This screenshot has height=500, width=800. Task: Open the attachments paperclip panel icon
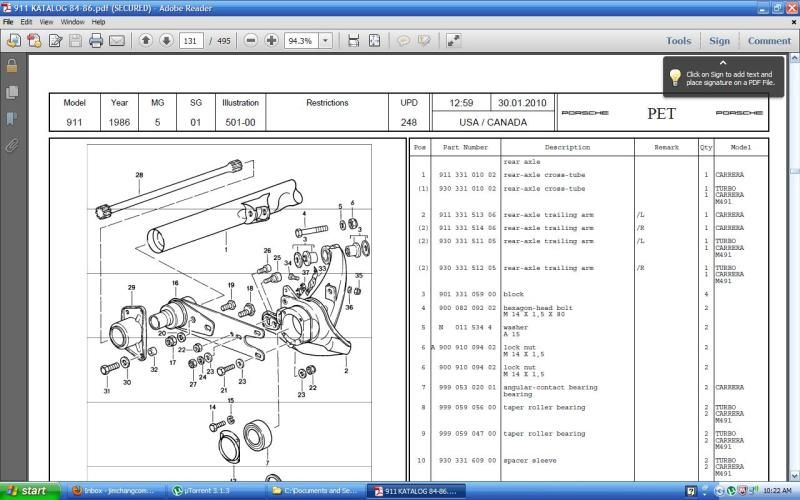pyautogui.click(x=12, y=145)
